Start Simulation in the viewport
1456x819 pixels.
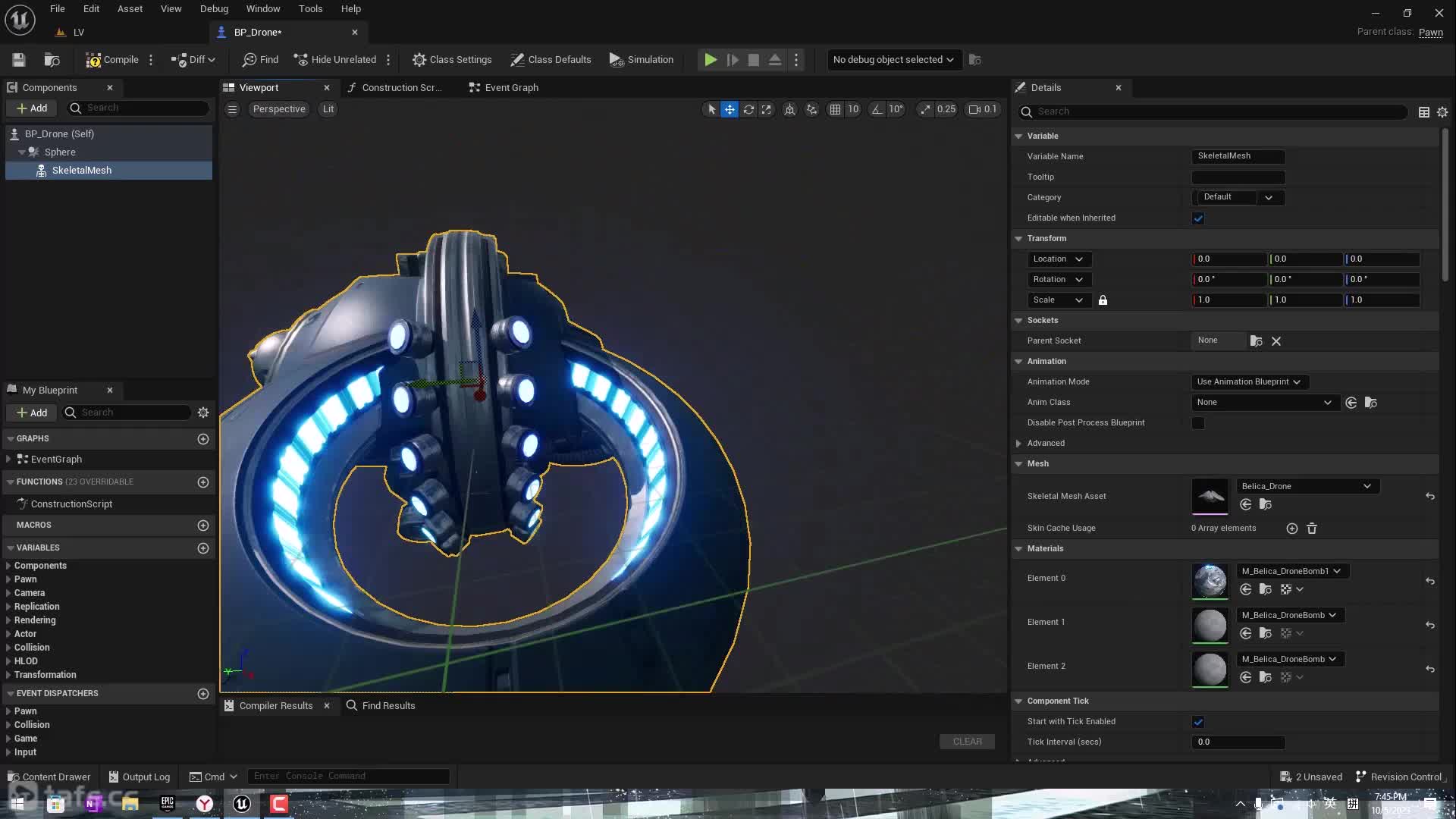click(642, 60)
